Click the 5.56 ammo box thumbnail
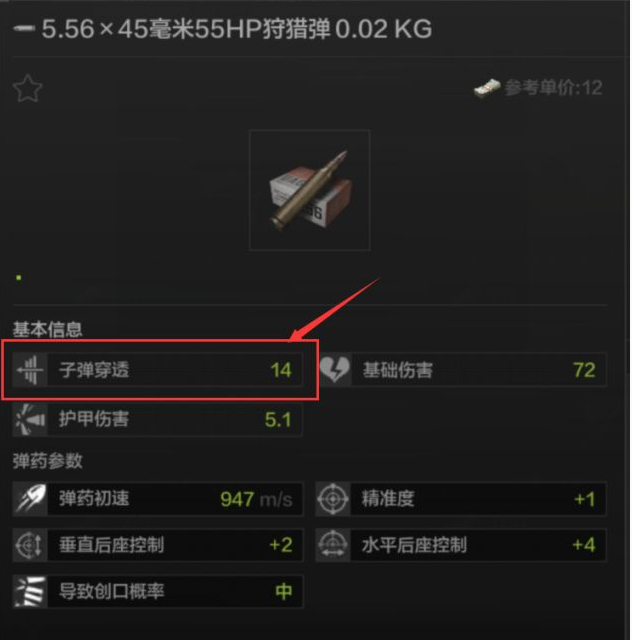This screenshot has width=632, height=640. coord(310,190)
